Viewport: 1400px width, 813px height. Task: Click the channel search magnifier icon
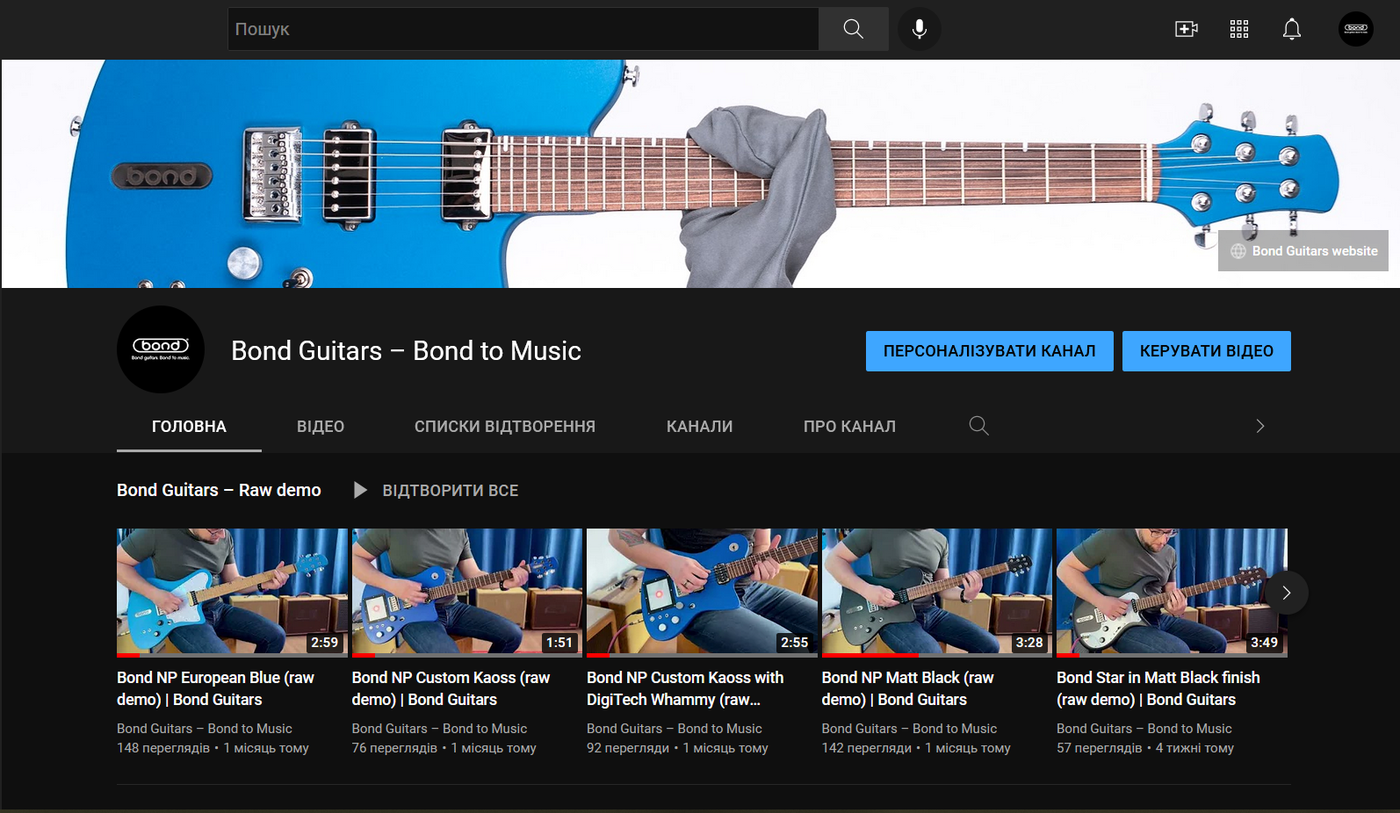click(x=979, y=426)
